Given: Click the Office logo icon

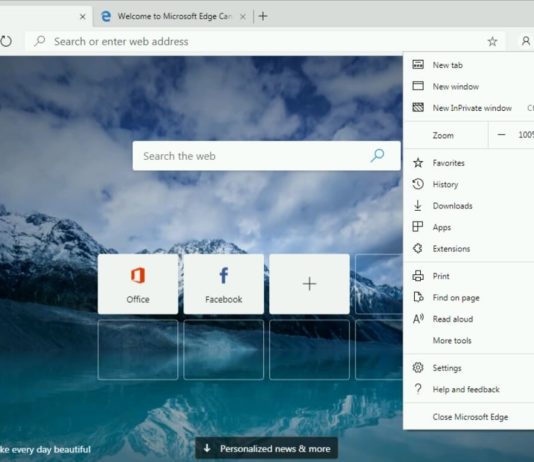Looking at the screenshot, I should [x=138, y=275].
